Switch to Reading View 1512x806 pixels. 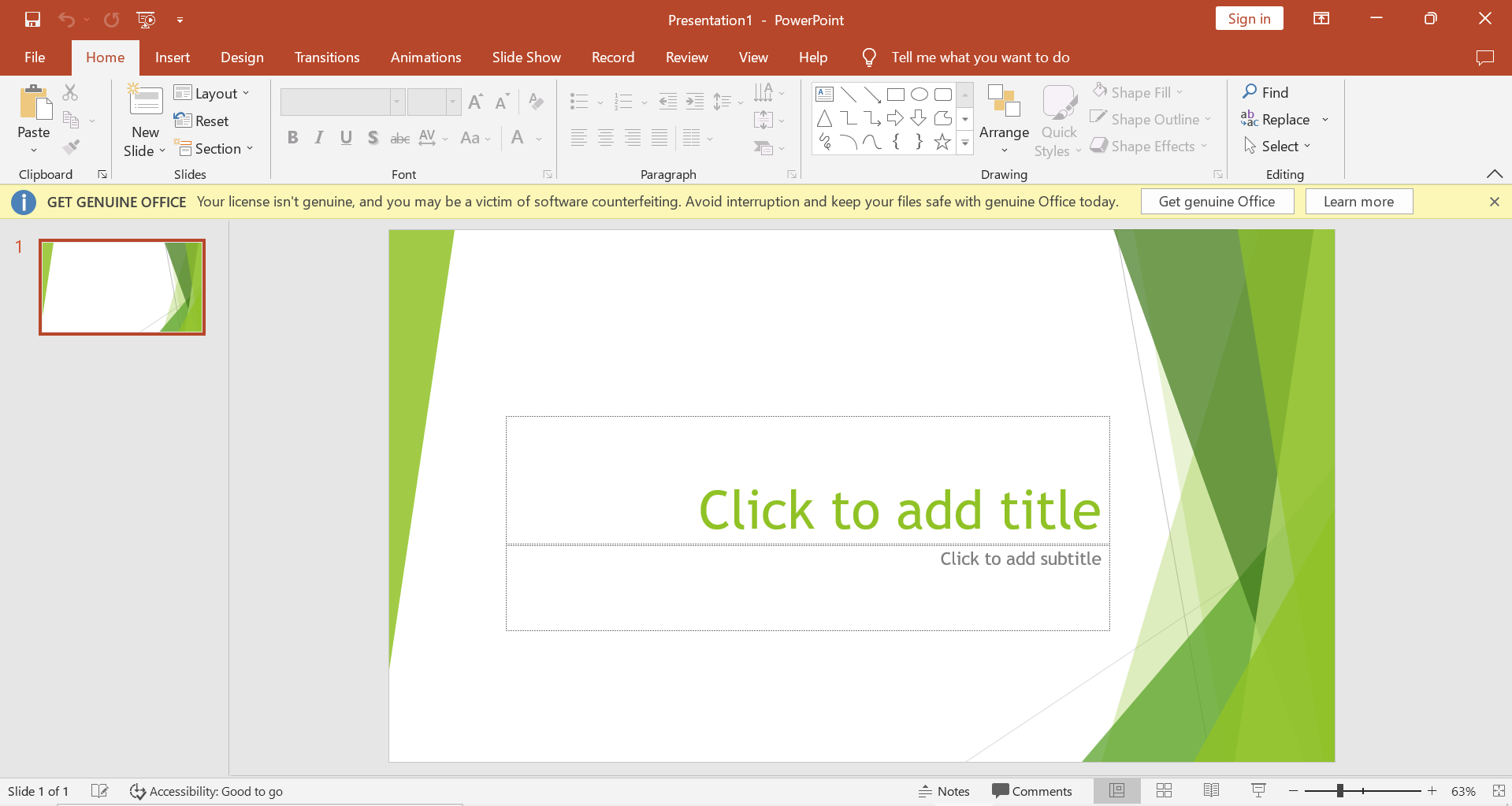click(x=1211, y=790)
